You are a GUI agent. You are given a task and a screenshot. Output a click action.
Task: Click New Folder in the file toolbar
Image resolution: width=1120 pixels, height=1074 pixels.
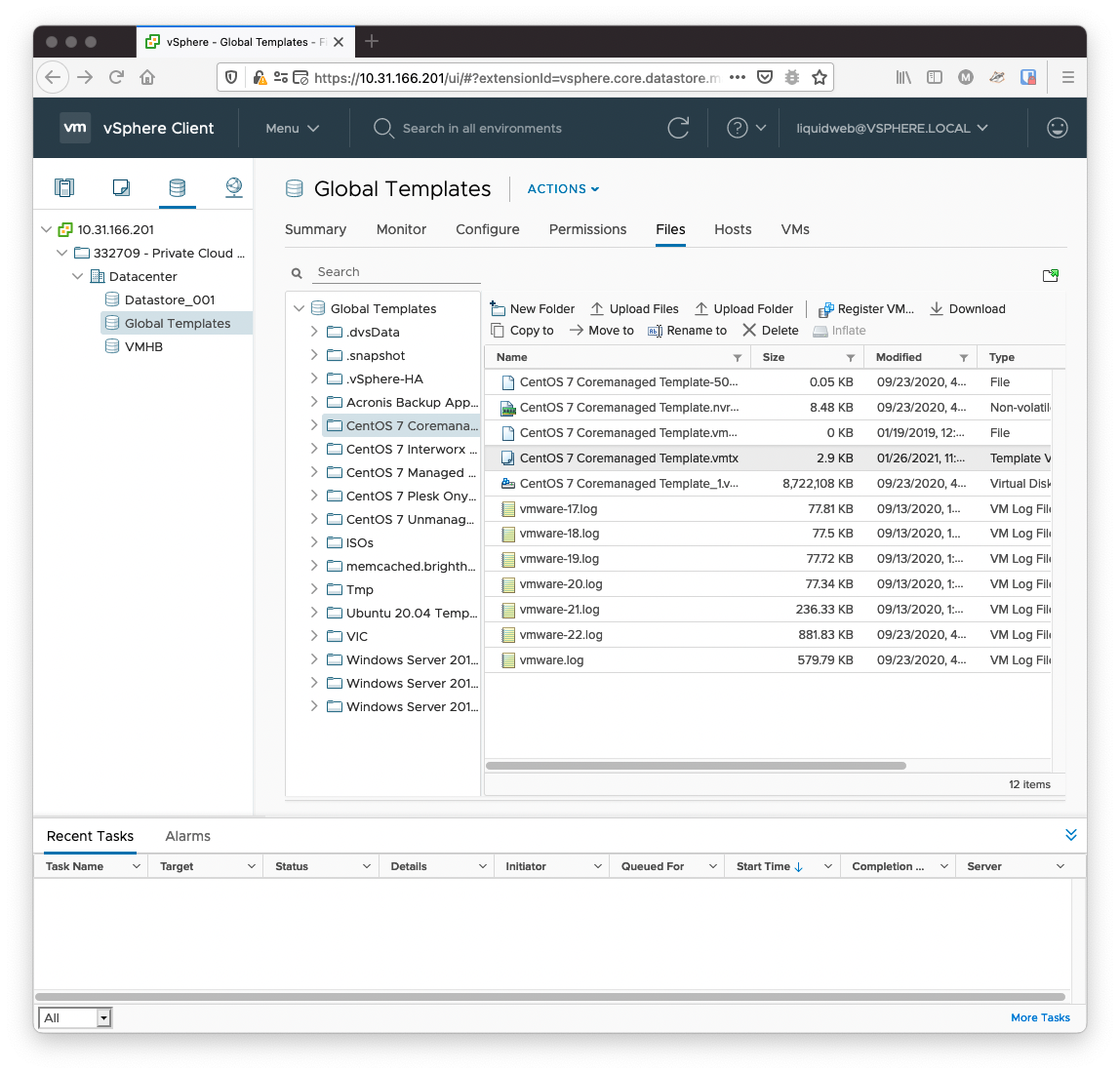pyautogui.click(x=533, y=308)
